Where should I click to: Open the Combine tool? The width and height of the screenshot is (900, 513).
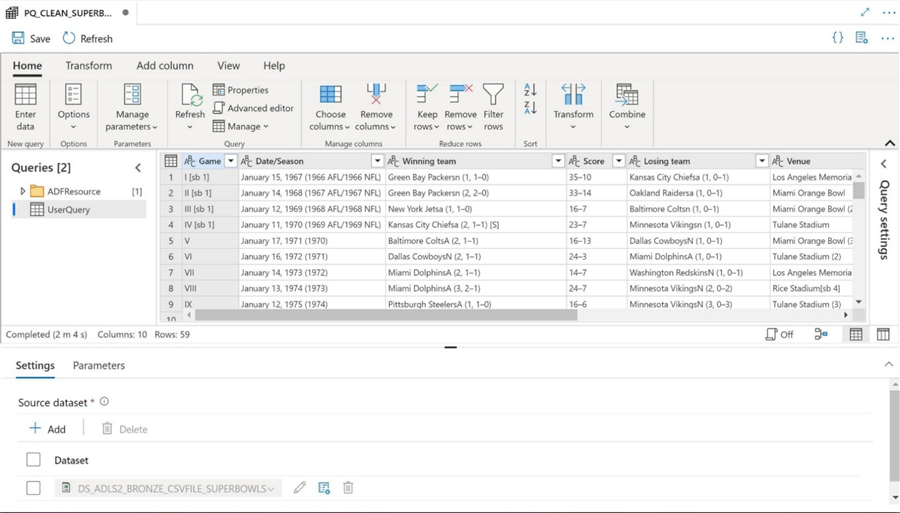[627, 96]
